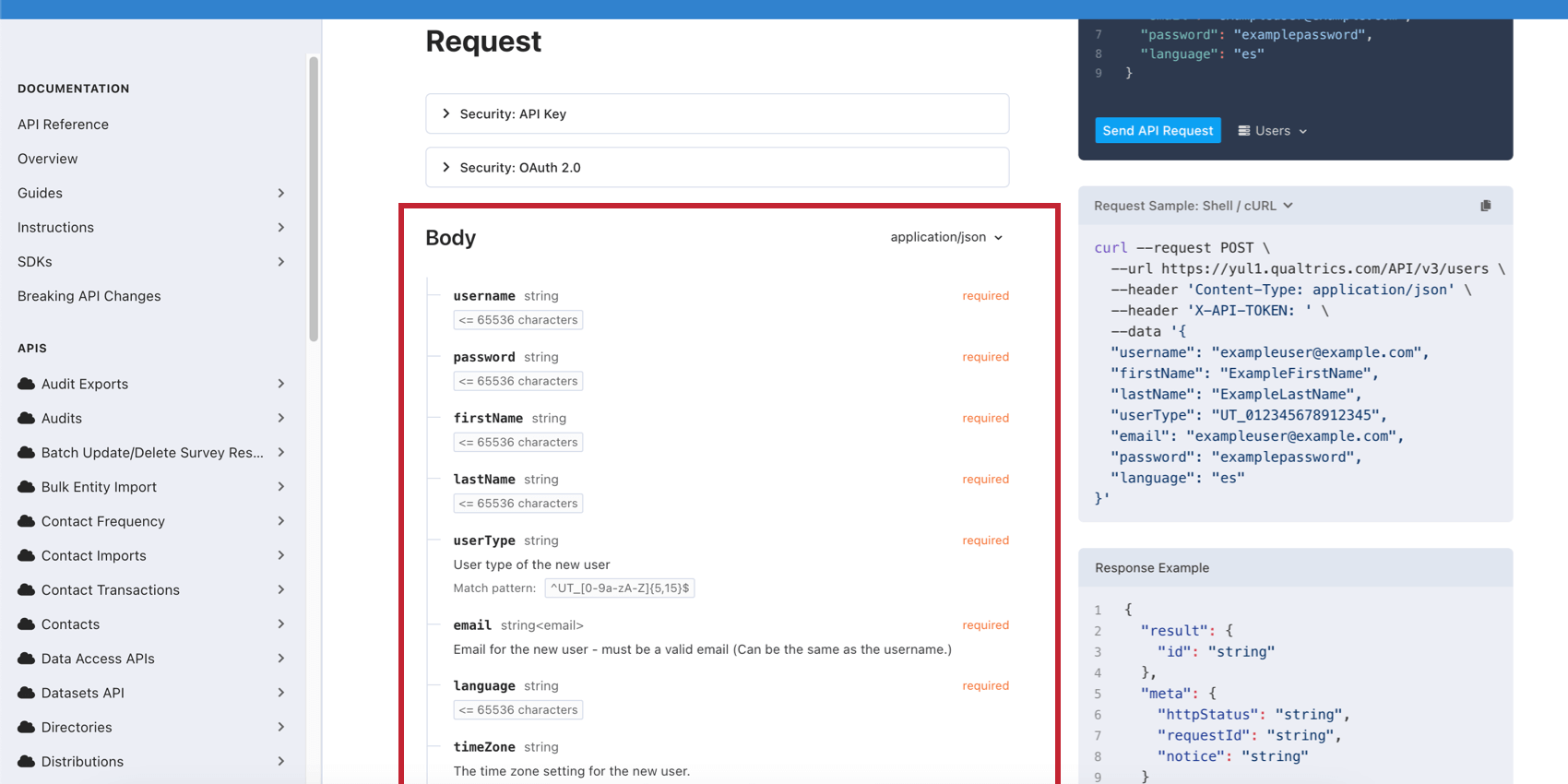Expand the Directories chevron arrow
This screenshot has width=1568, height=784.
click(x=281, y=727)
